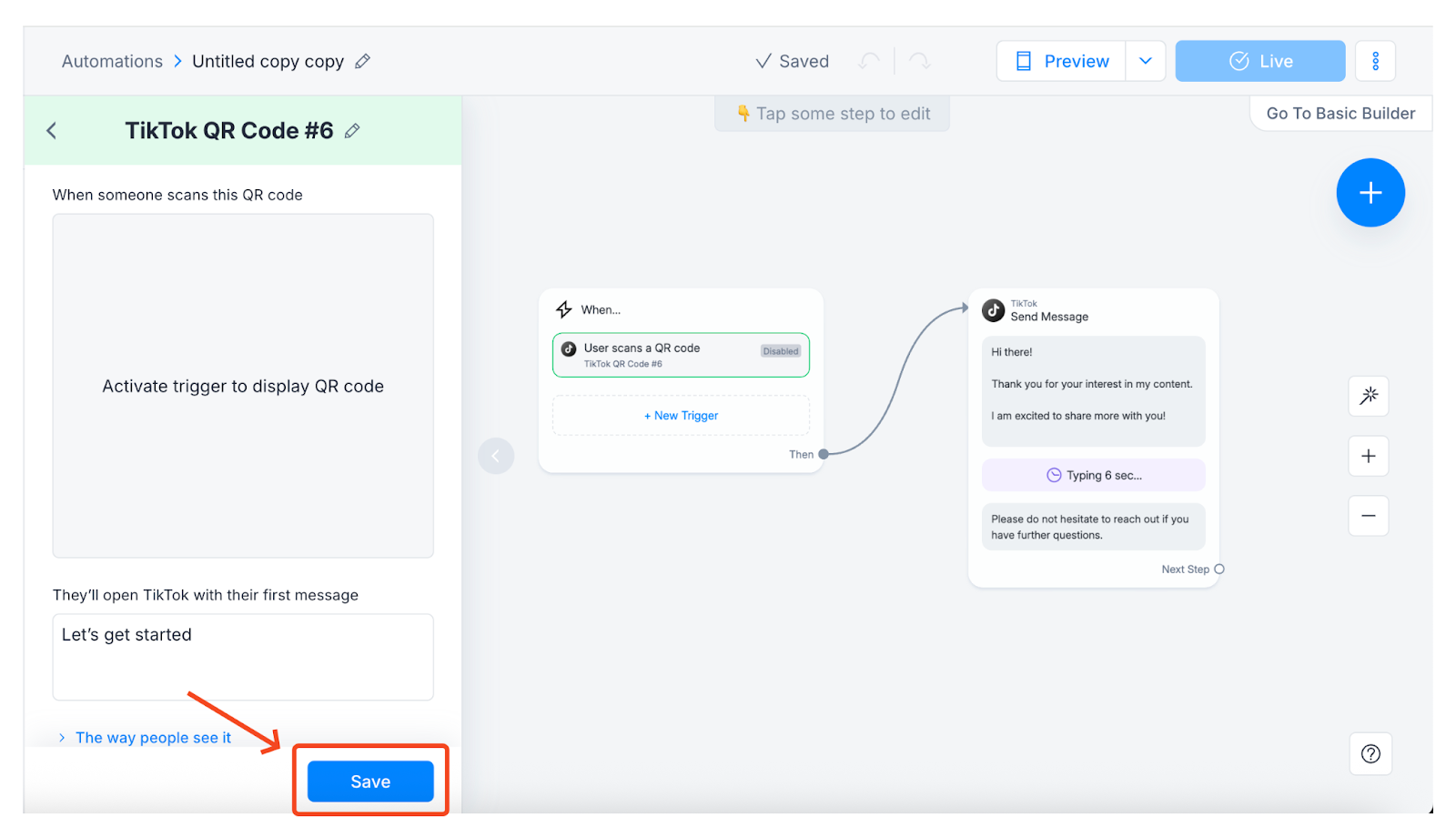Open the help question mark icon
Screen dimensions: 1456x837
[1370, 753]
